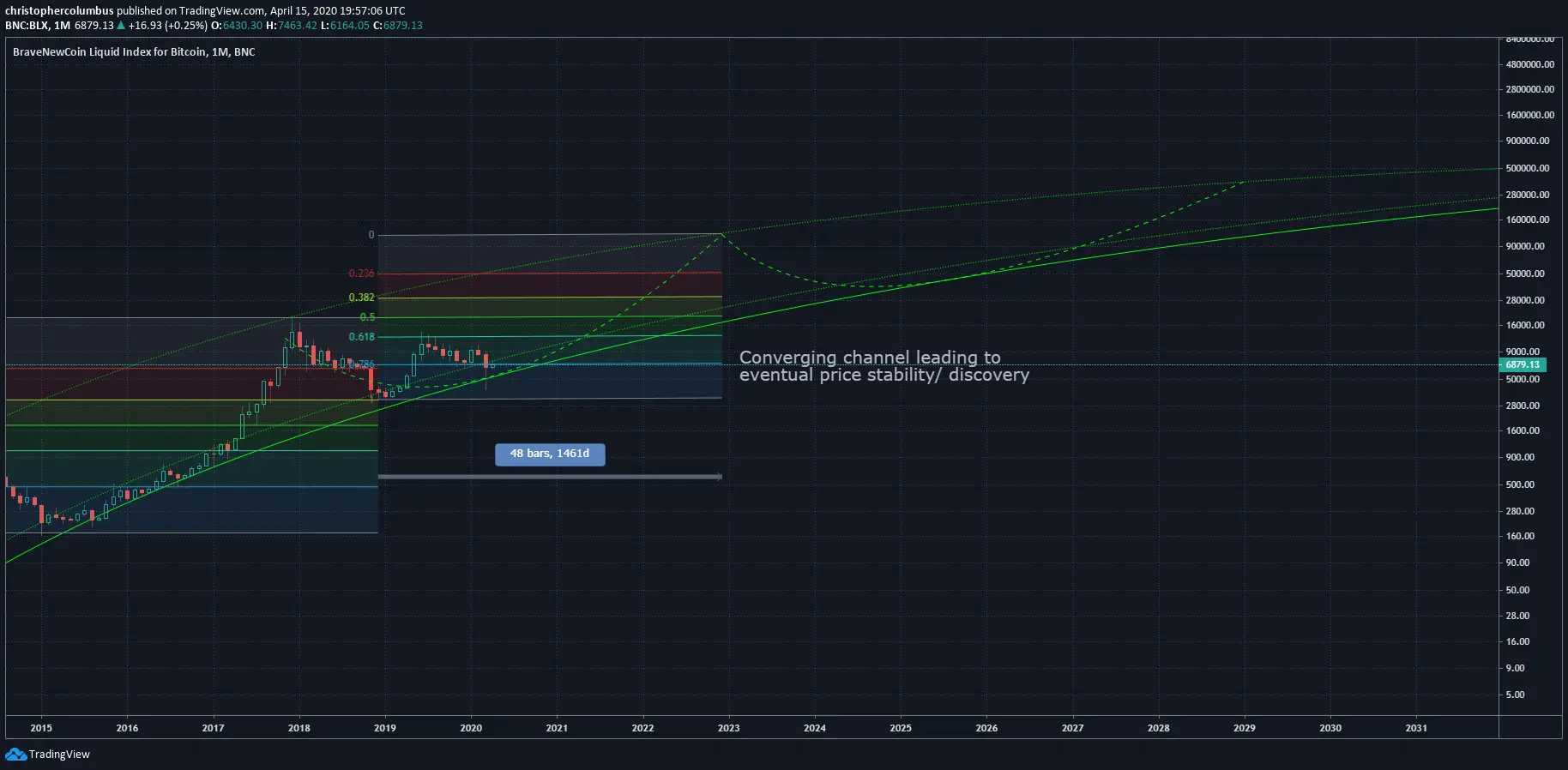This screenshot has height=770, width=1568.
Task: Click the BNC:BLX symbol ticker
Action: pyautogui.click(x=27, y=26)
